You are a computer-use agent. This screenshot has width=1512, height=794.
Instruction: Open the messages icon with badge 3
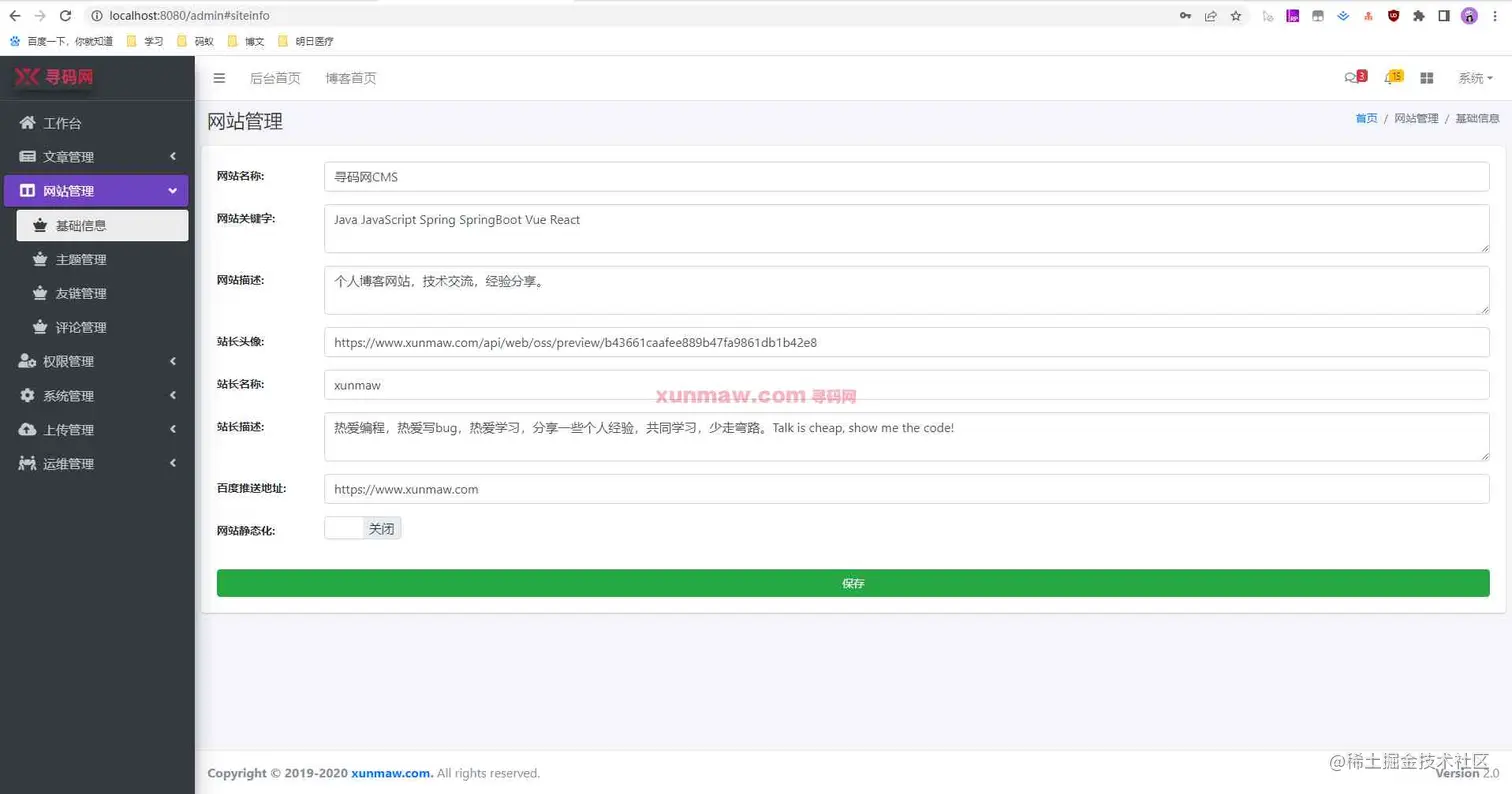[1354, 78]
